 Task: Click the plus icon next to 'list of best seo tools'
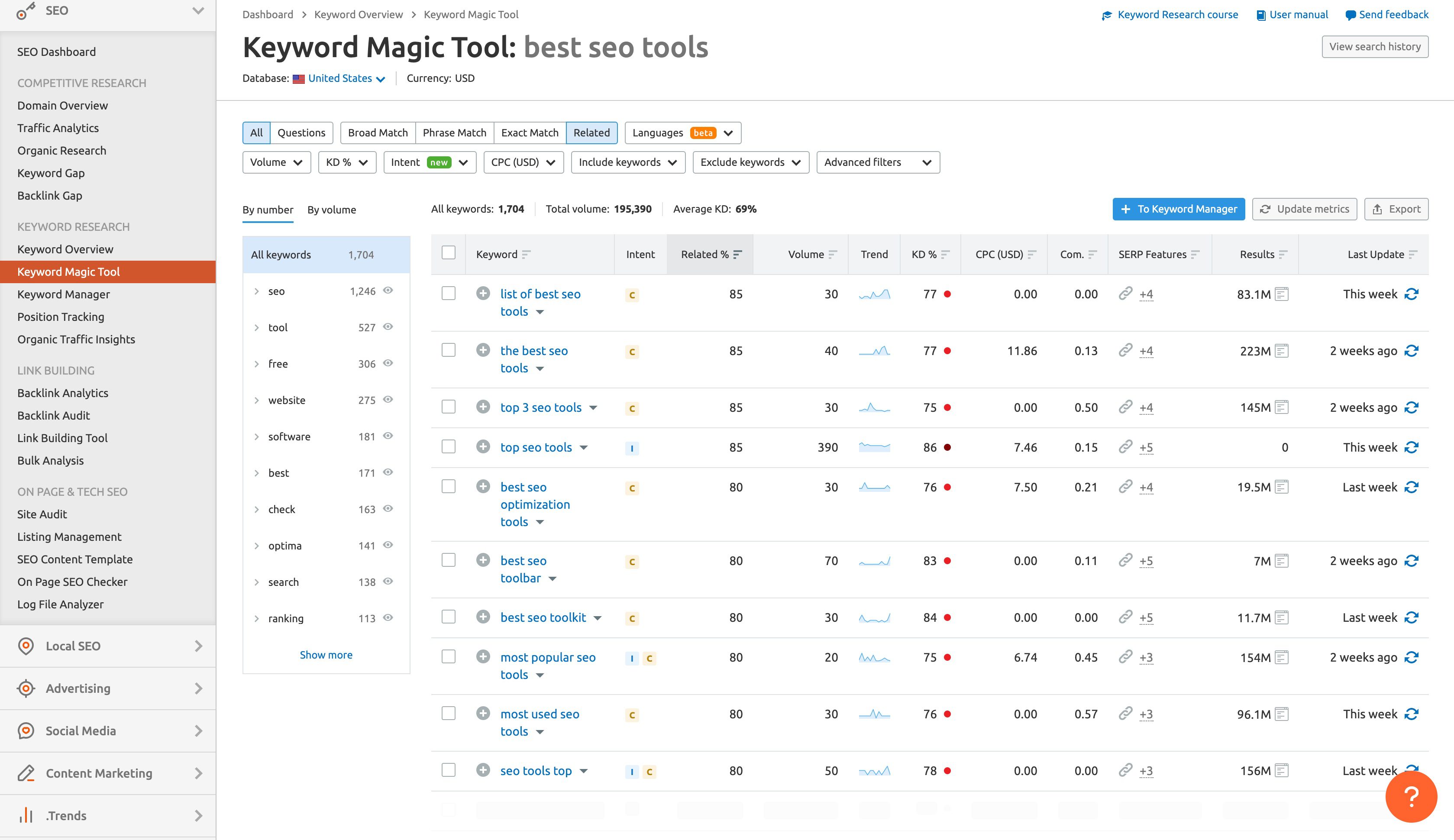(483, 293)
